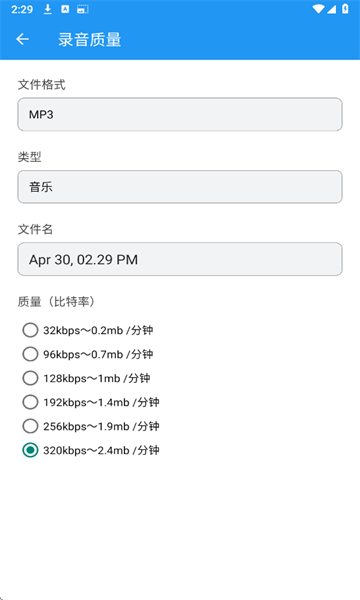Select the 32kbps~0.2mb radio button
The width and height of the screenshot is (360, 600).
point(30,330)
